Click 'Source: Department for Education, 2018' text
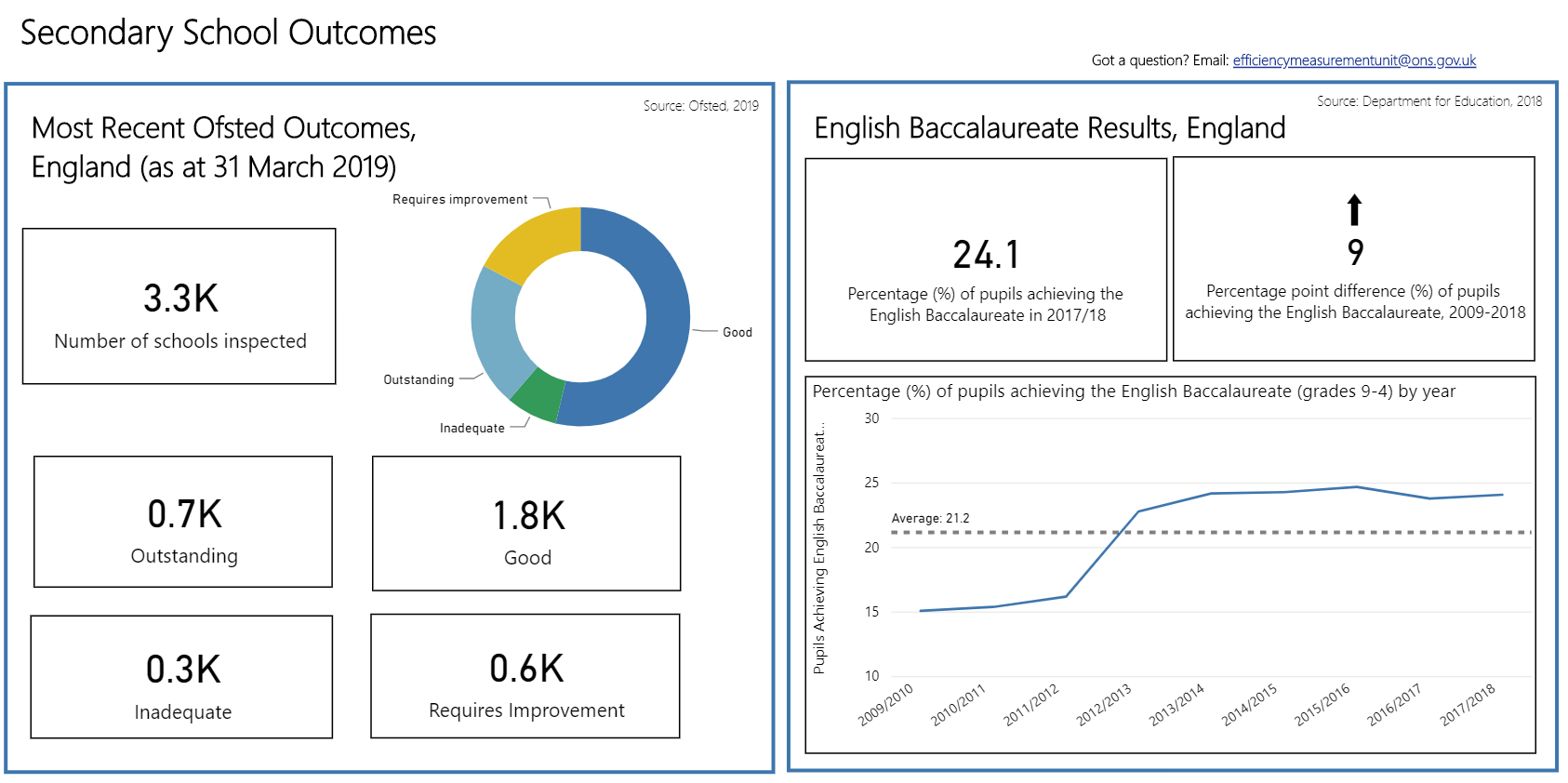The width and height of the screenshot is (1568, 783). 1429,101
